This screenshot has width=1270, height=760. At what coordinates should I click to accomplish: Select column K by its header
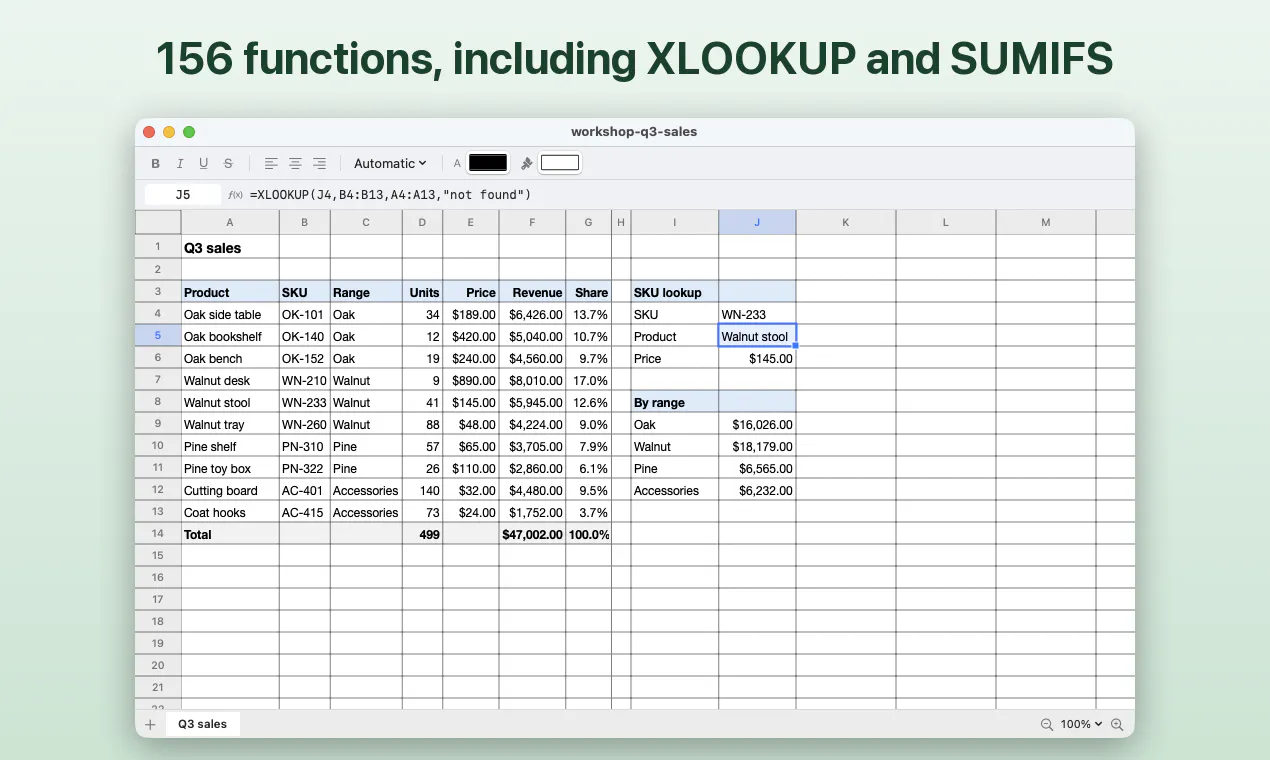pos(846,222)
